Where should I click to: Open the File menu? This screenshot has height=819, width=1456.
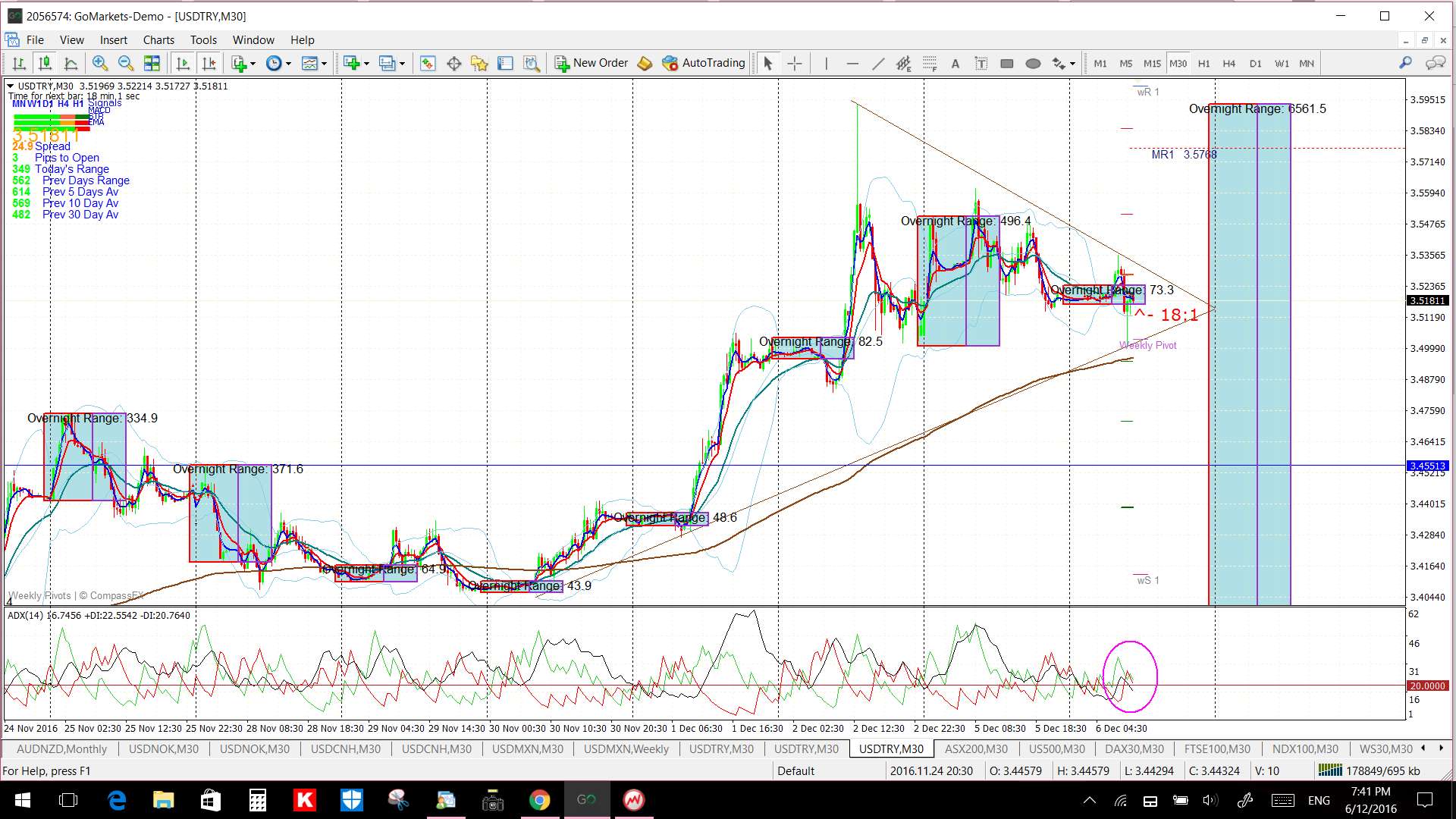(x=35, y=40)
